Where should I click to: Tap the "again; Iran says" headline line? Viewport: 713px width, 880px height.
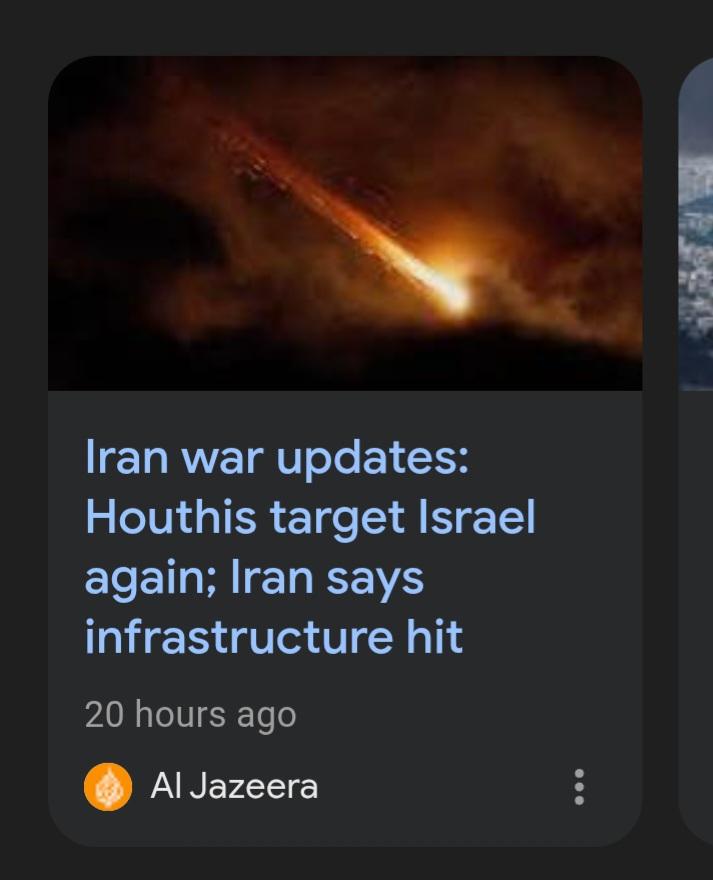click(x=254, y=578)
